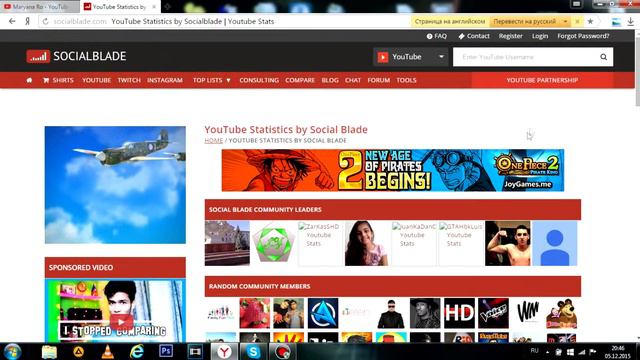Open the Masha and Bear member thumbnail
Viewport: 640px width, 360px height.
(562, 313)
